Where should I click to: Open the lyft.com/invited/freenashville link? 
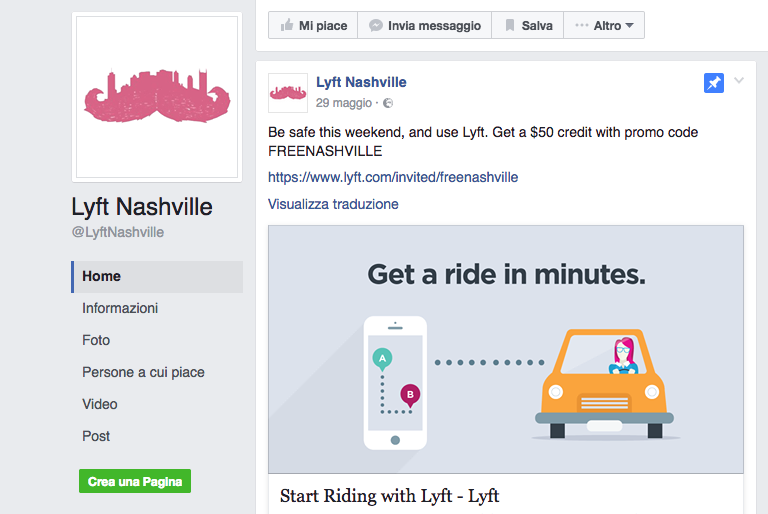coord(393,177)
